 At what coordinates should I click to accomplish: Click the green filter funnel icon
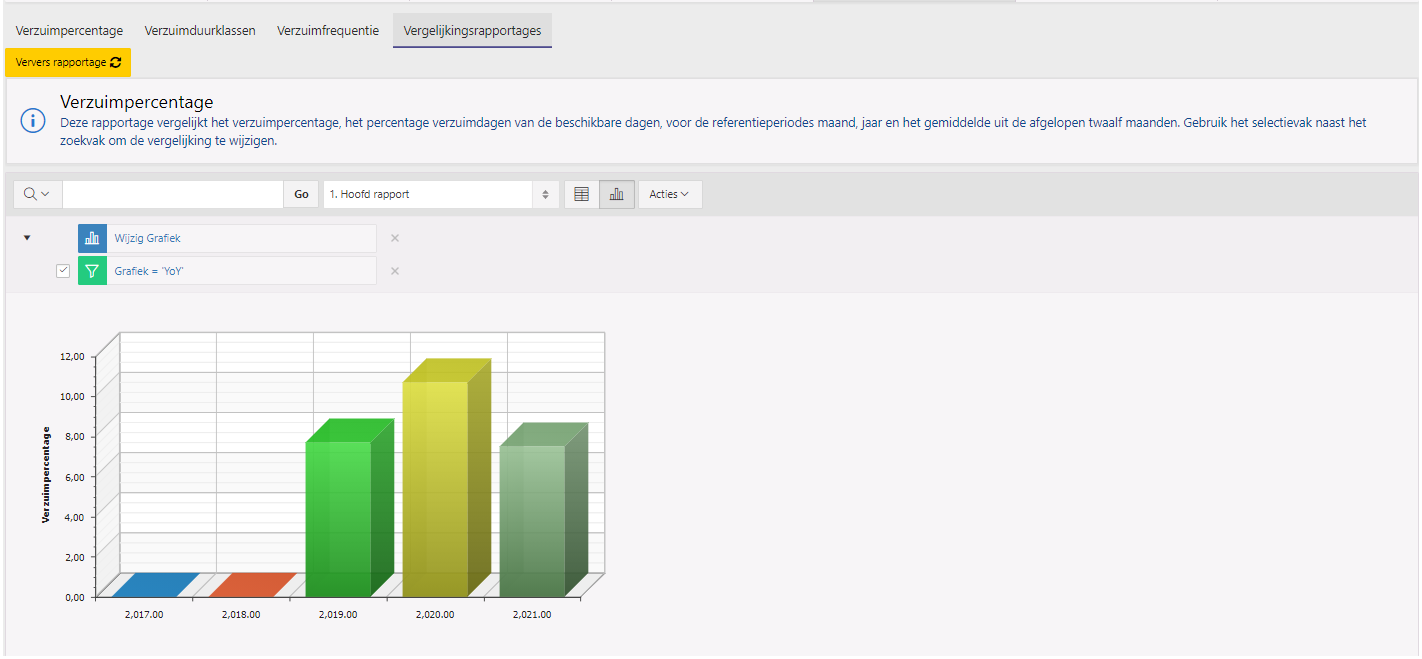click(92, 271)
